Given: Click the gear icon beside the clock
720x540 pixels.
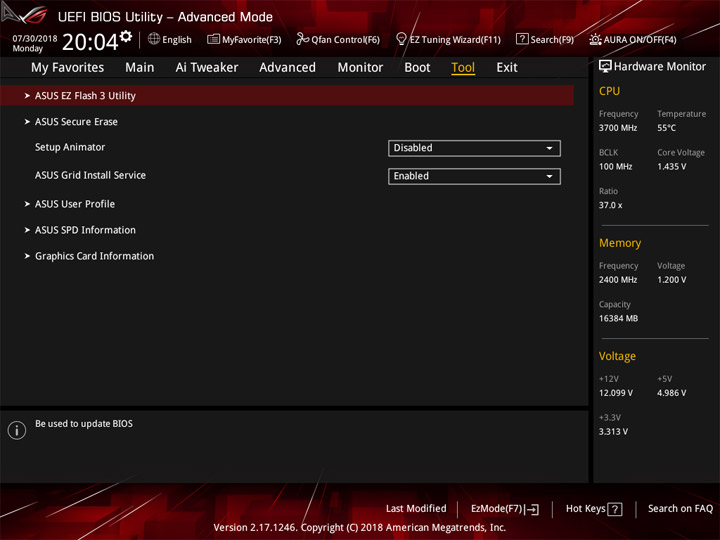Looking at the screenshot, I should pyautogui.click(x=126, y=36).
